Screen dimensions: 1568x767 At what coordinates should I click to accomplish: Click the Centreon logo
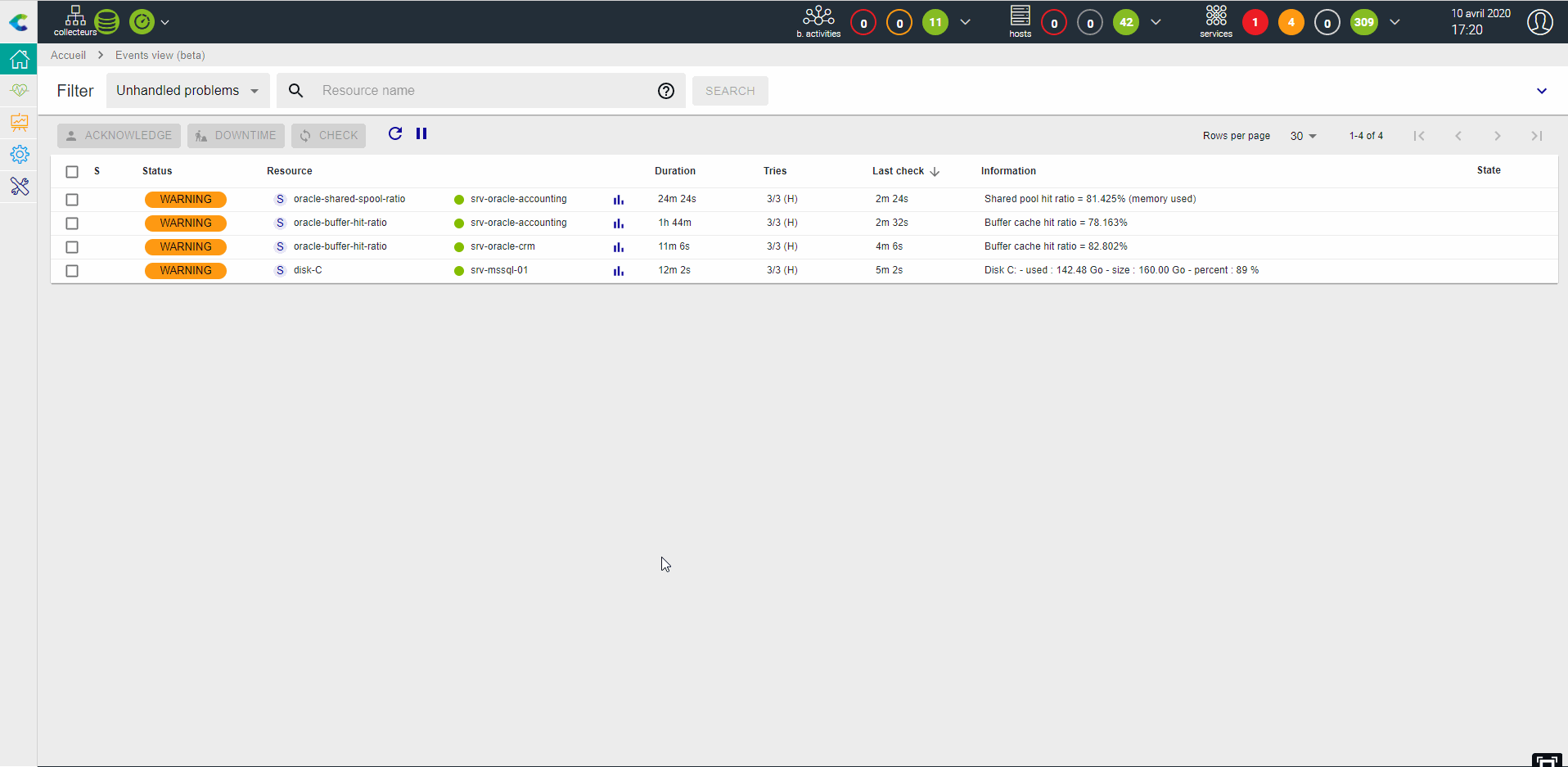pyautogui.click(x=18, y=22)
